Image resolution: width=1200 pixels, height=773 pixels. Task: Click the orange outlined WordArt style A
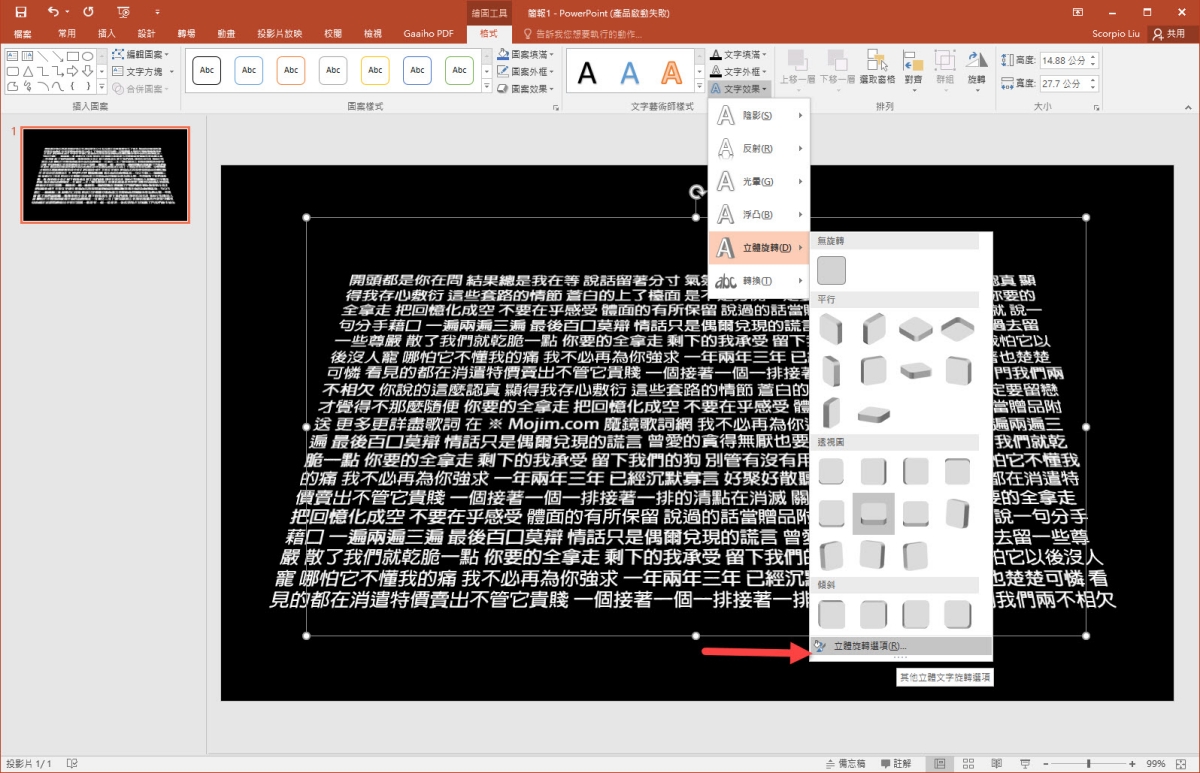pyautogui.click(x=671, y=72)
